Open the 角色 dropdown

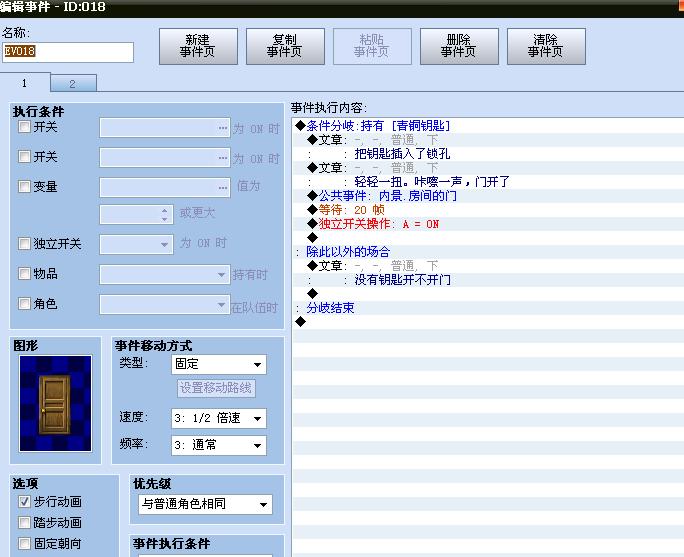[x=165, y=304]
